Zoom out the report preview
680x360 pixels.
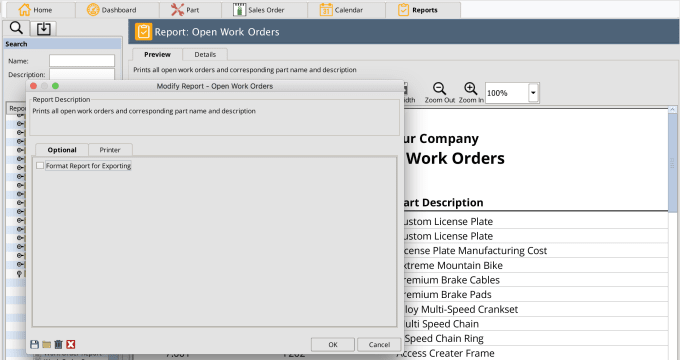439,93
